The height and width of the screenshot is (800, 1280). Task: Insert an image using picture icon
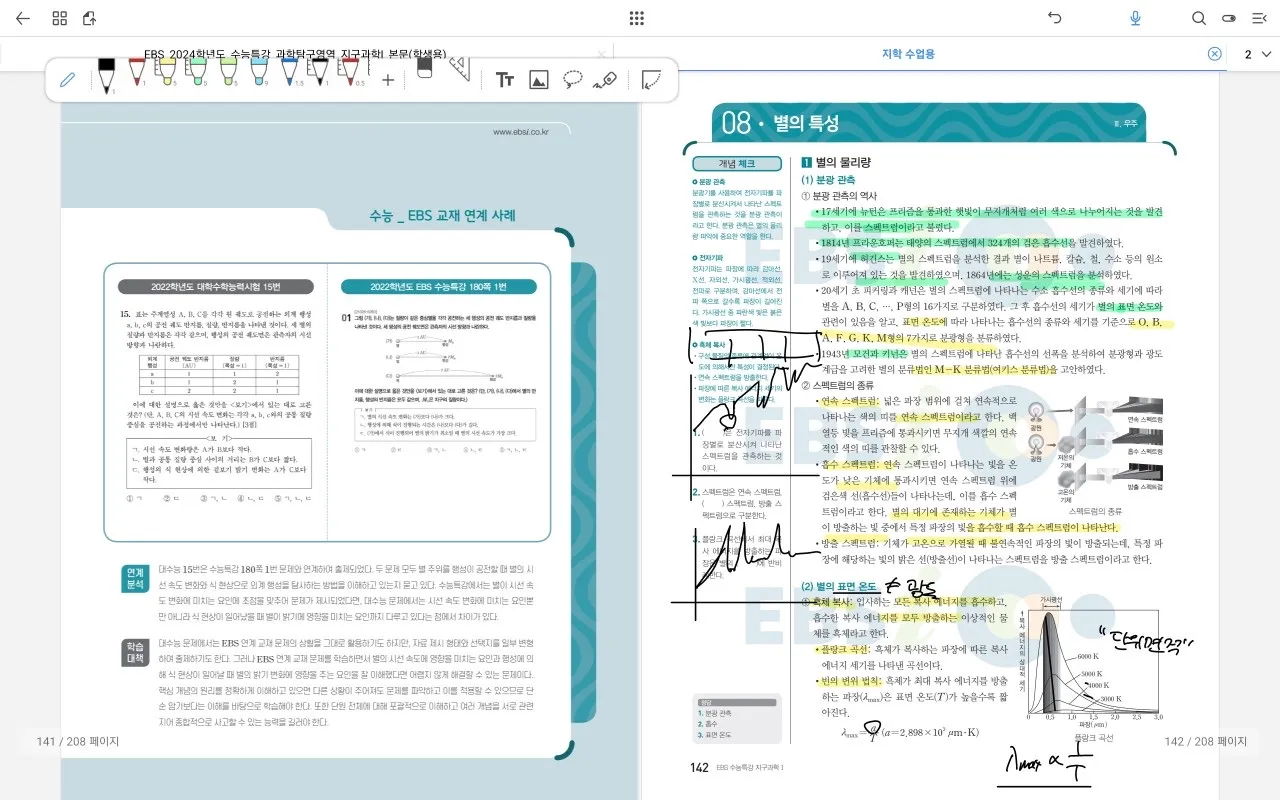pos(538,80)
